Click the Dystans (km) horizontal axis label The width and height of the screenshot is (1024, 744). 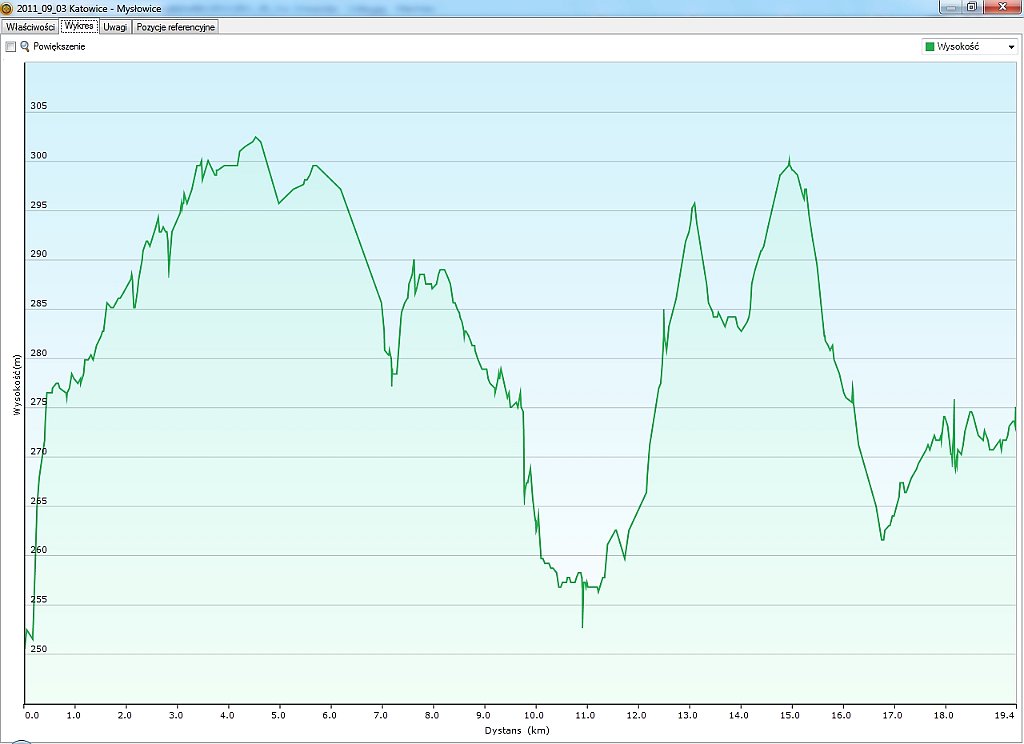(518, 731)
